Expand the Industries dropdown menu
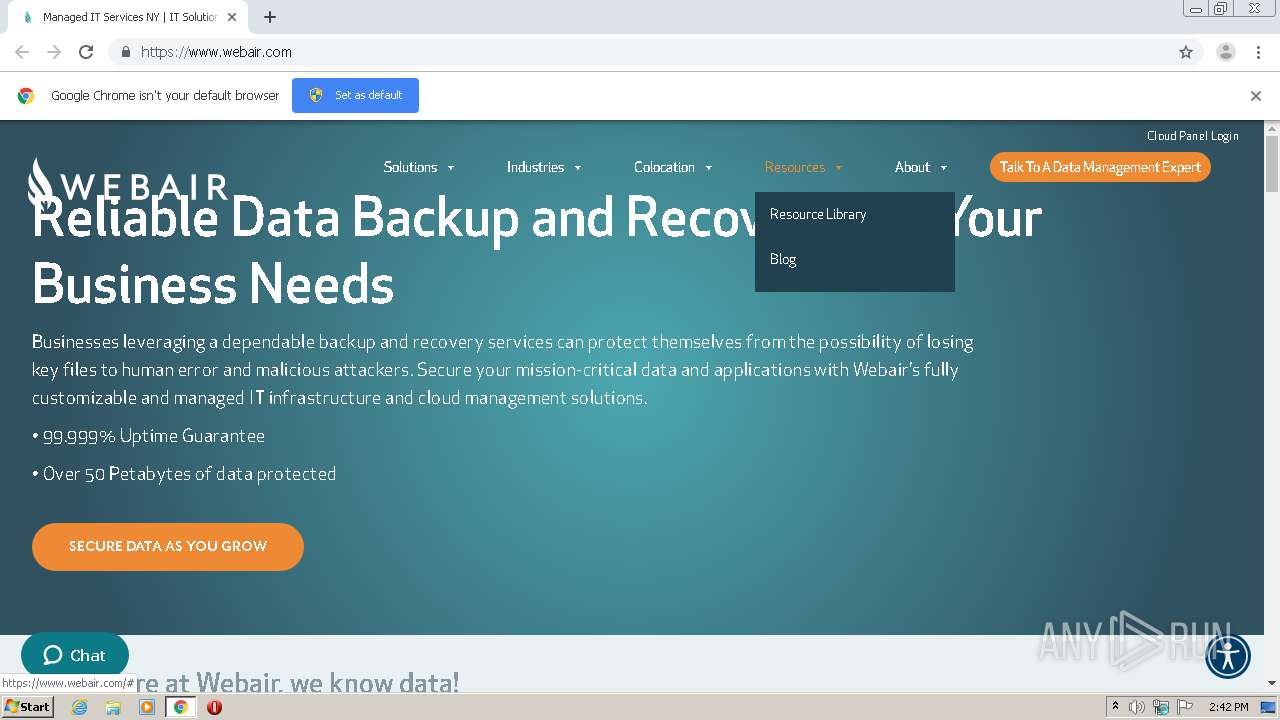 coord(544,167)
